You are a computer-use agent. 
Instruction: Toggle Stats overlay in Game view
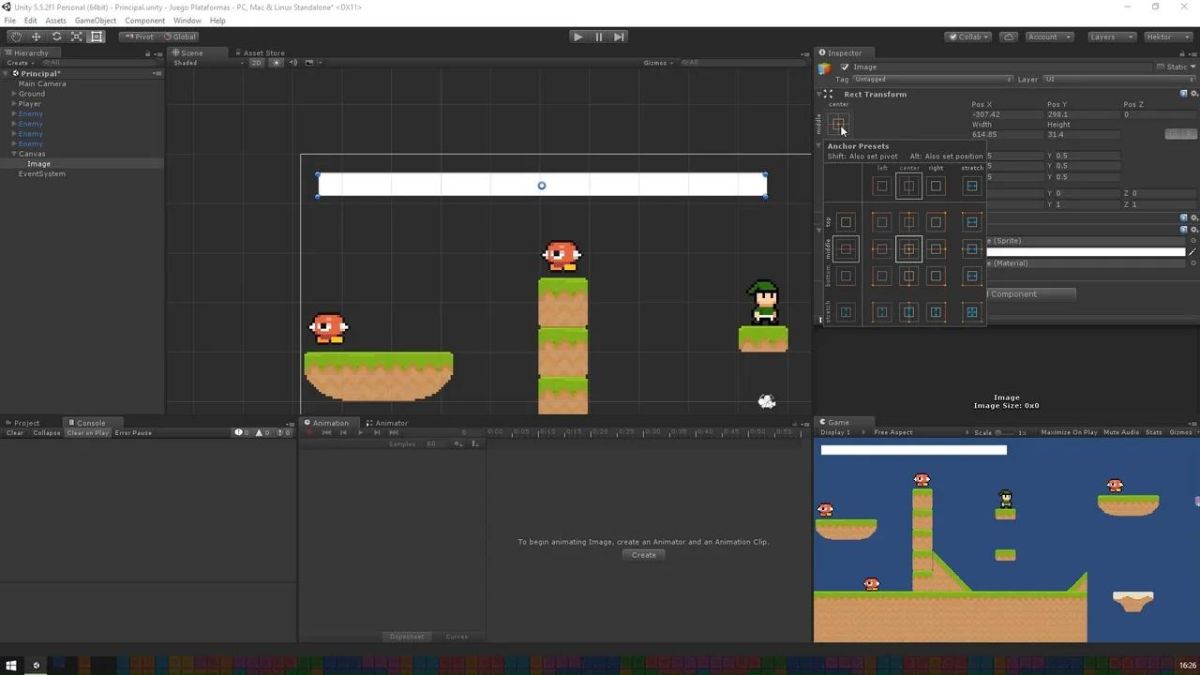click(1154, 433)
